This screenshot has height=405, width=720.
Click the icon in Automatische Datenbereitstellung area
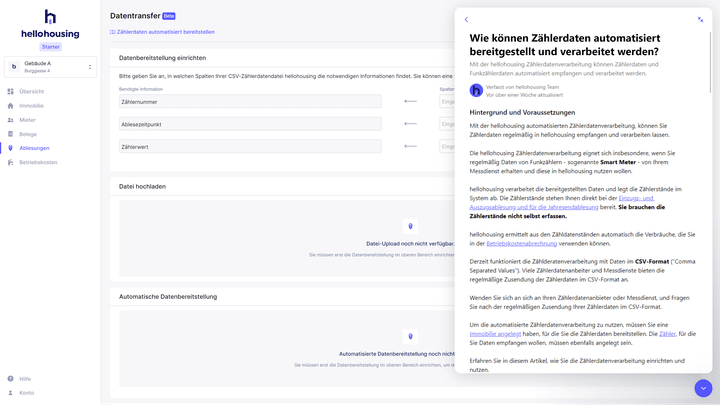point(411,337)
